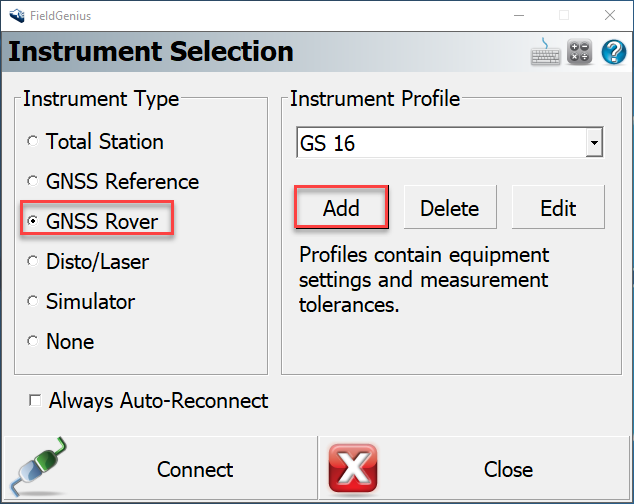The height and width of the screenshot is (504, 634).
Task: Choose None as the instrument type
Action: pyautogui.click(x=33, y=342)
